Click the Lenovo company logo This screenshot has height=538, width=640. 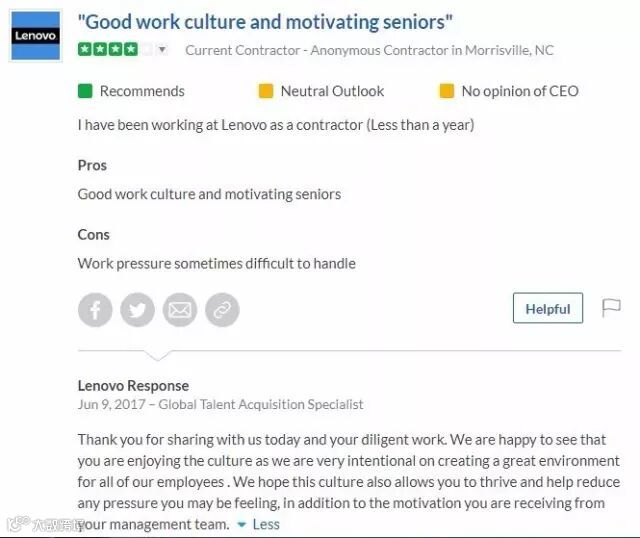point(35,36)
